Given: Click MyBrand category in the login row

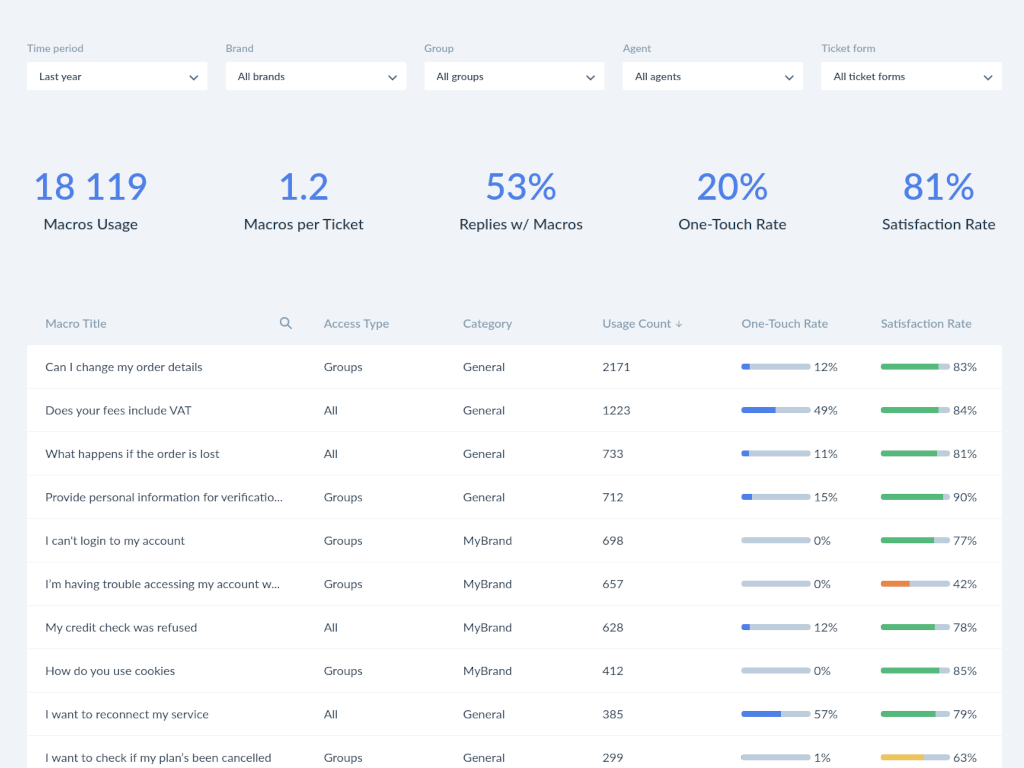Looking at the screenshot, I should pos(487,541).
